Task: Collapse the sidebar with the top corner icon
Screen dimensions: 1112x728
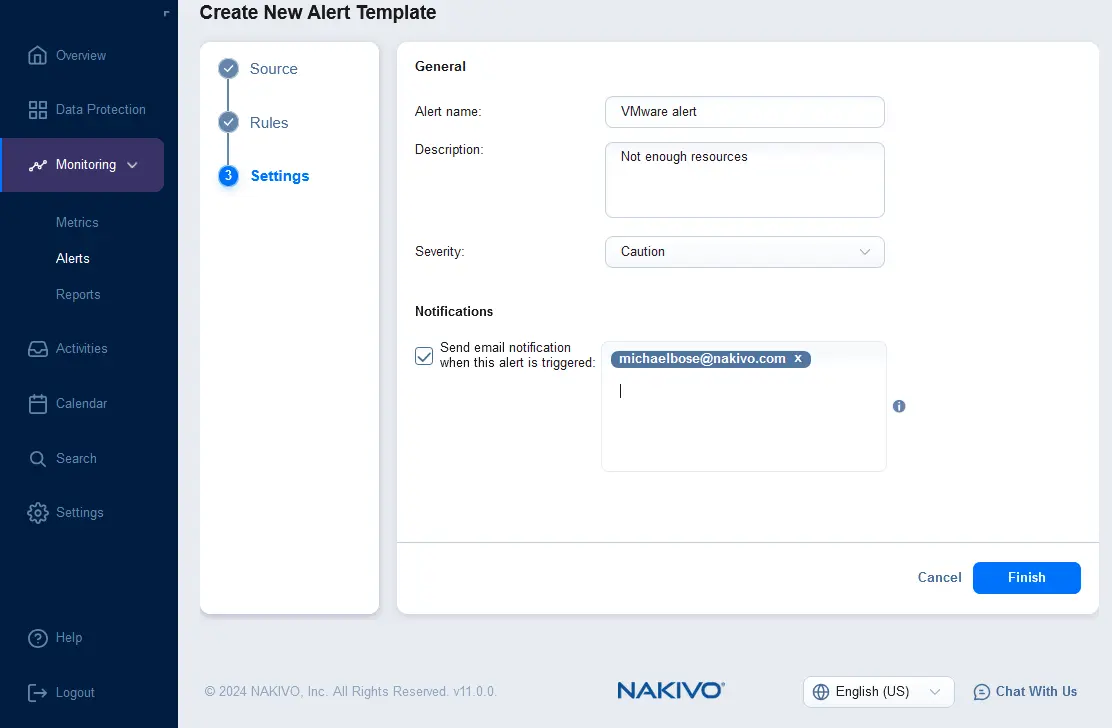Action: (x=167, y=13)
